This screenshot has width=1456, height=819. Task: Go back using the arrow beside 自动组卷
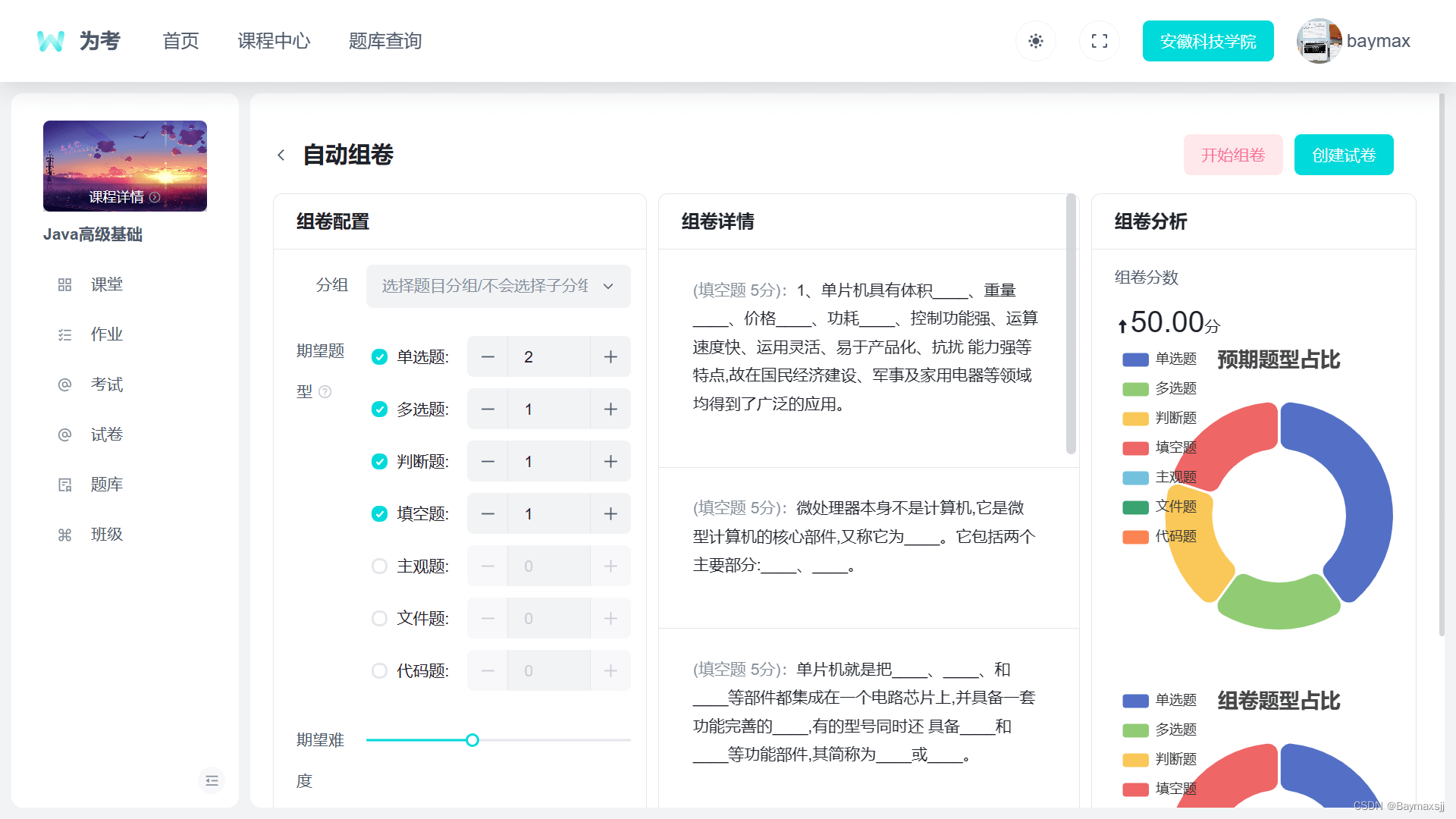[281, 155]
